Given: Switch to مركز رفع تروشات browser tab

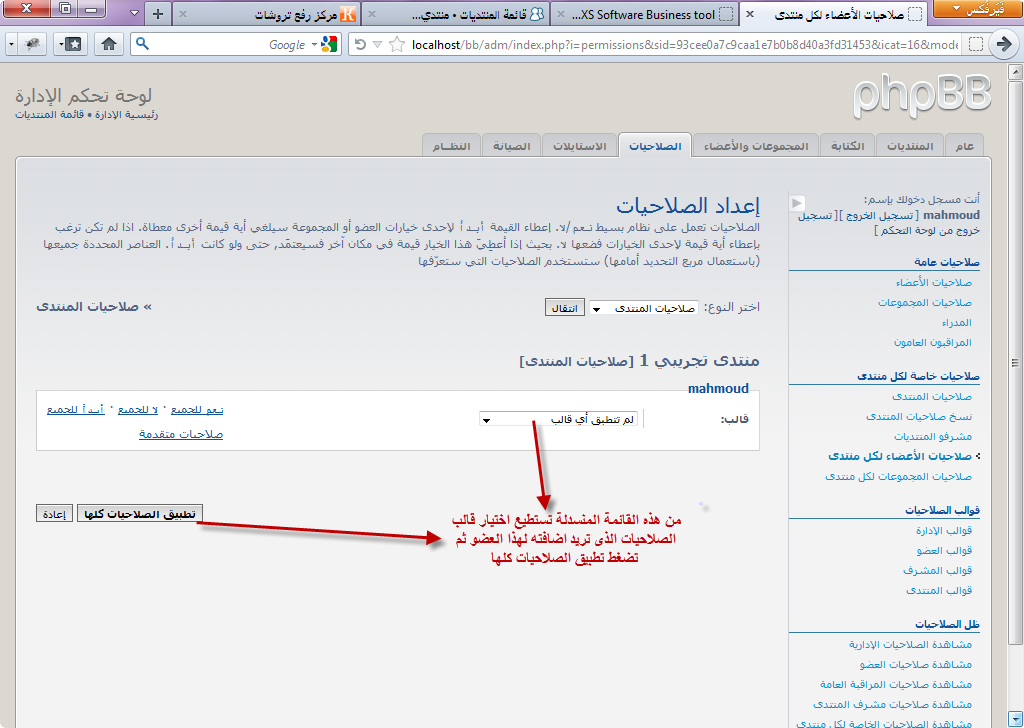Looking at the screenshot, I should pyautogui.click(x=268, y=14).
